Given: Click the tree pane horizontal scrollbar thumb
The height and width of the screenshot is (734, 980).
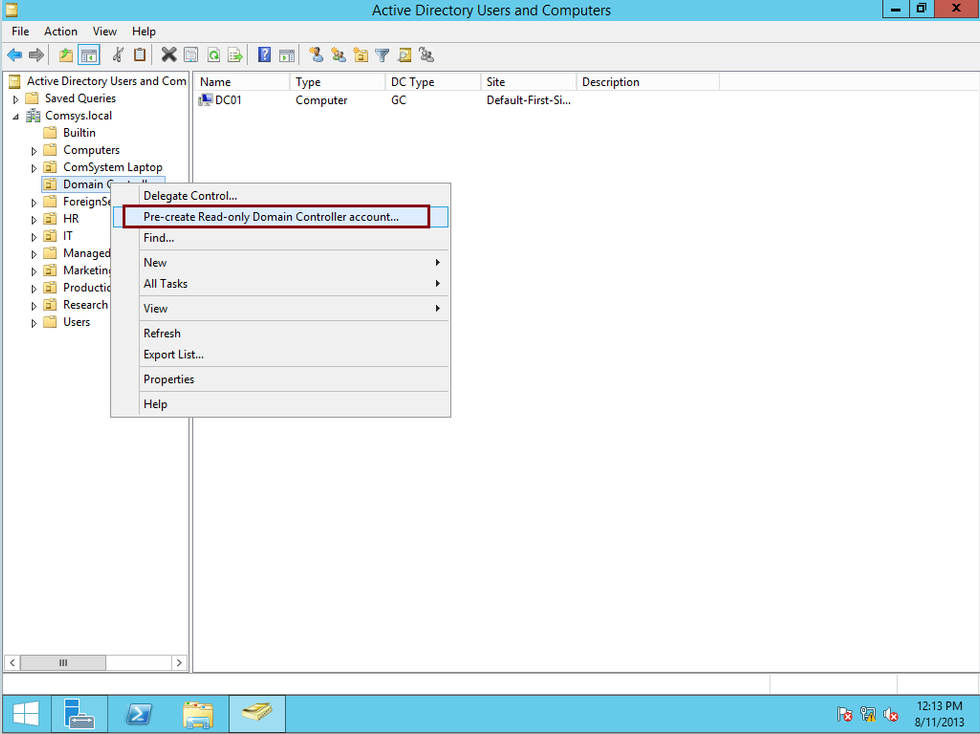Looking at the screenshot, I should tap(63, 663).
